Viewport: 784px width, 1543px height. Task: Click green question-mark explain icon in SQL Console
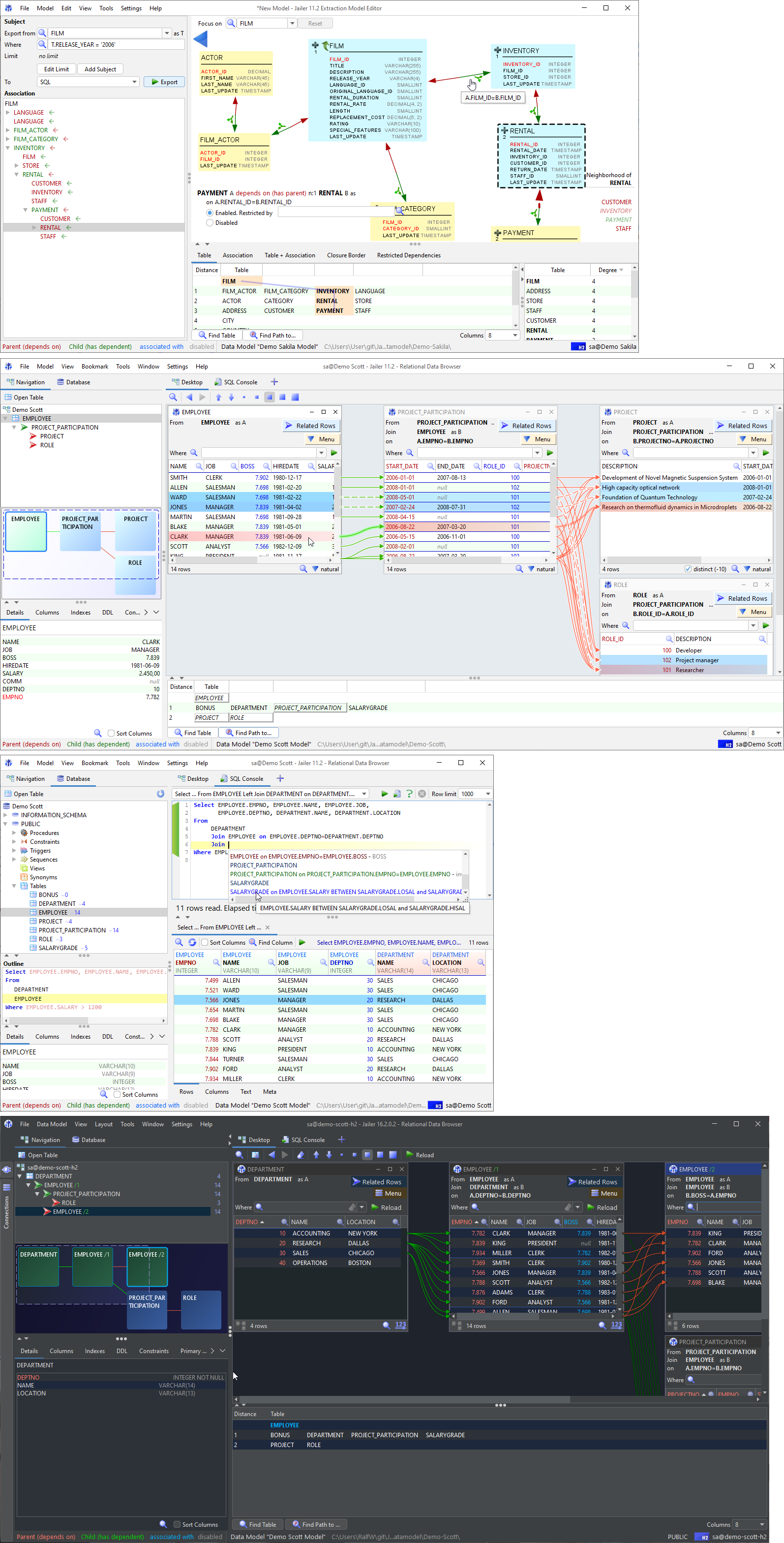coord(409,794)
